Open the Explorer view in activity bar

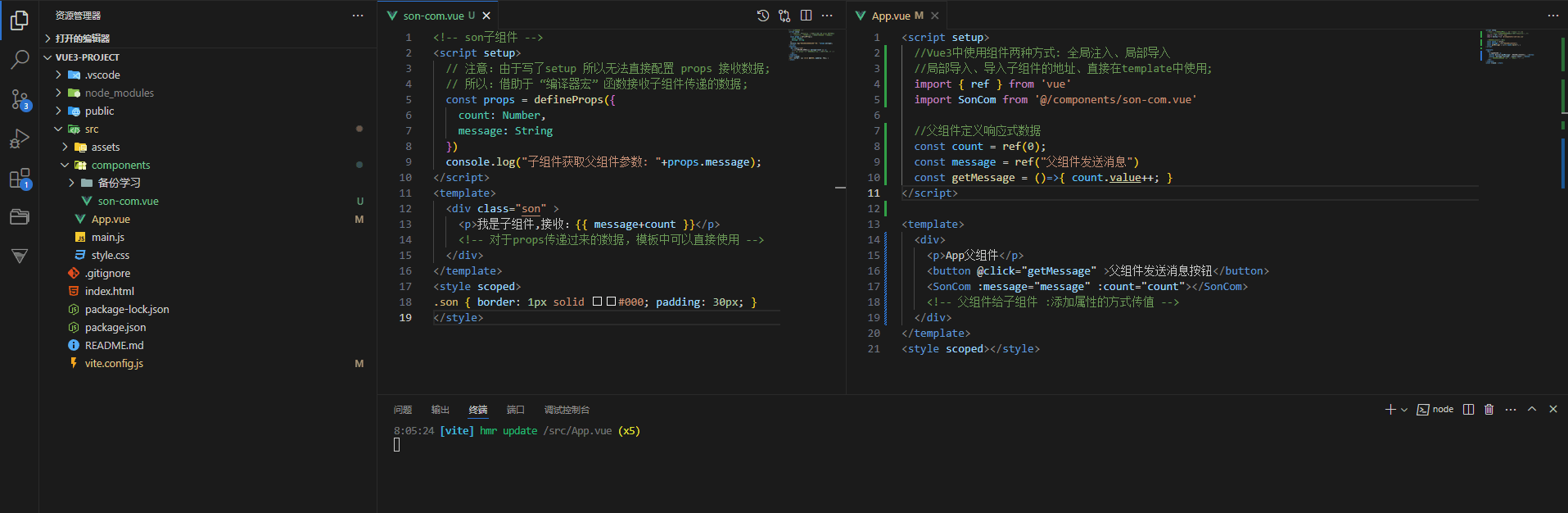pyautogui.click(x=20, y=20)
